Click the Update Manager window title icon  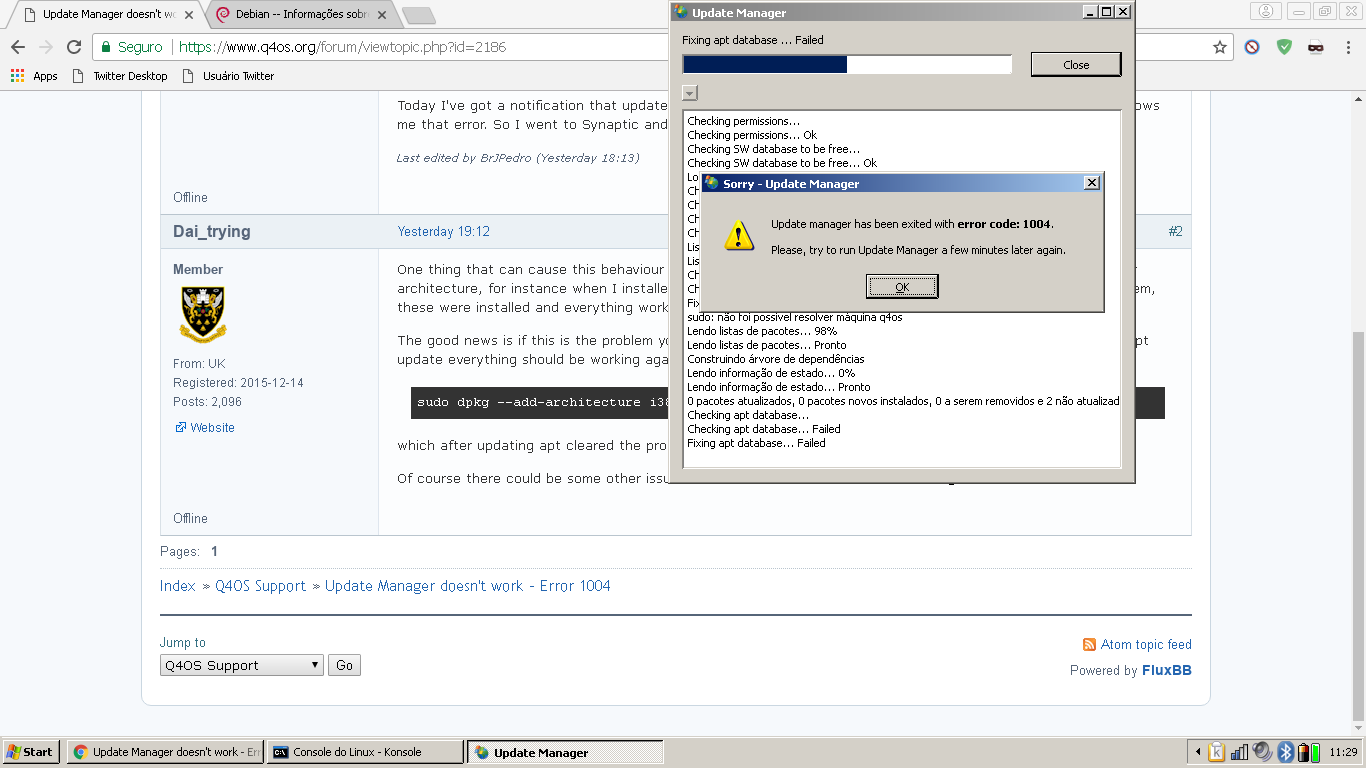(682, 12)
